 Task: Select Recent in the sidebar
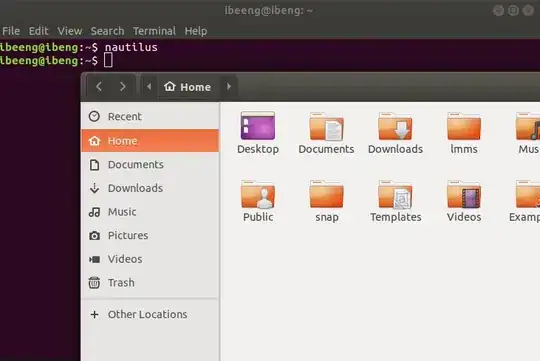pyautogui.click(x=150, y=116)
